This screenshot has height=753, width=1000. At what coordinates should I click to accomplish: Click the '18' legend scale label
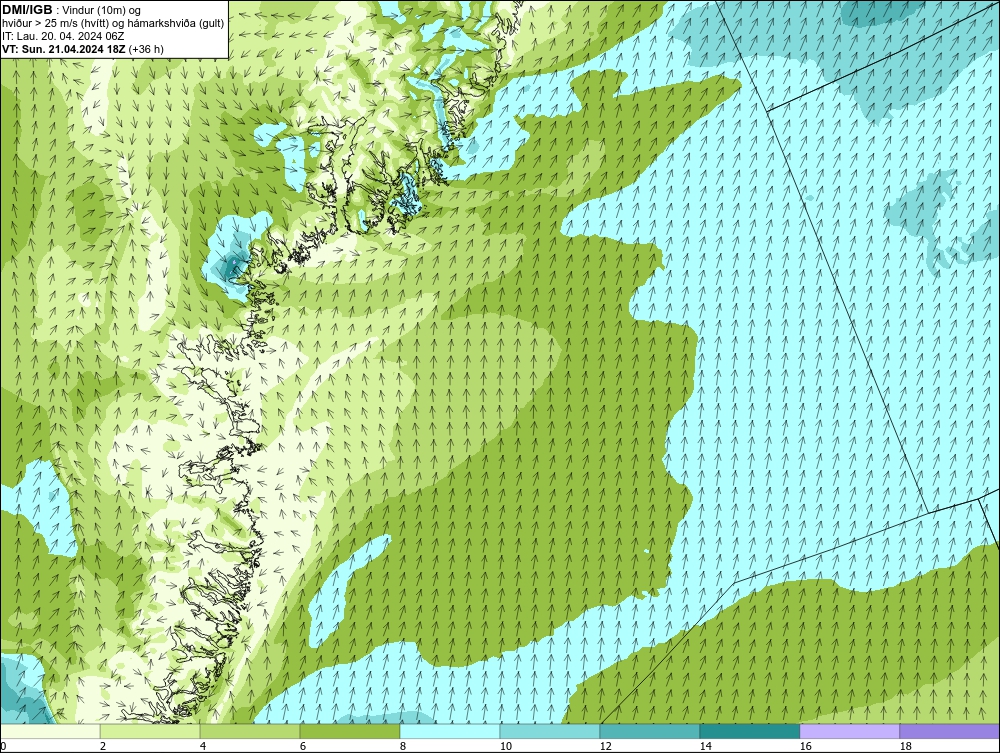tap(905, 746)
